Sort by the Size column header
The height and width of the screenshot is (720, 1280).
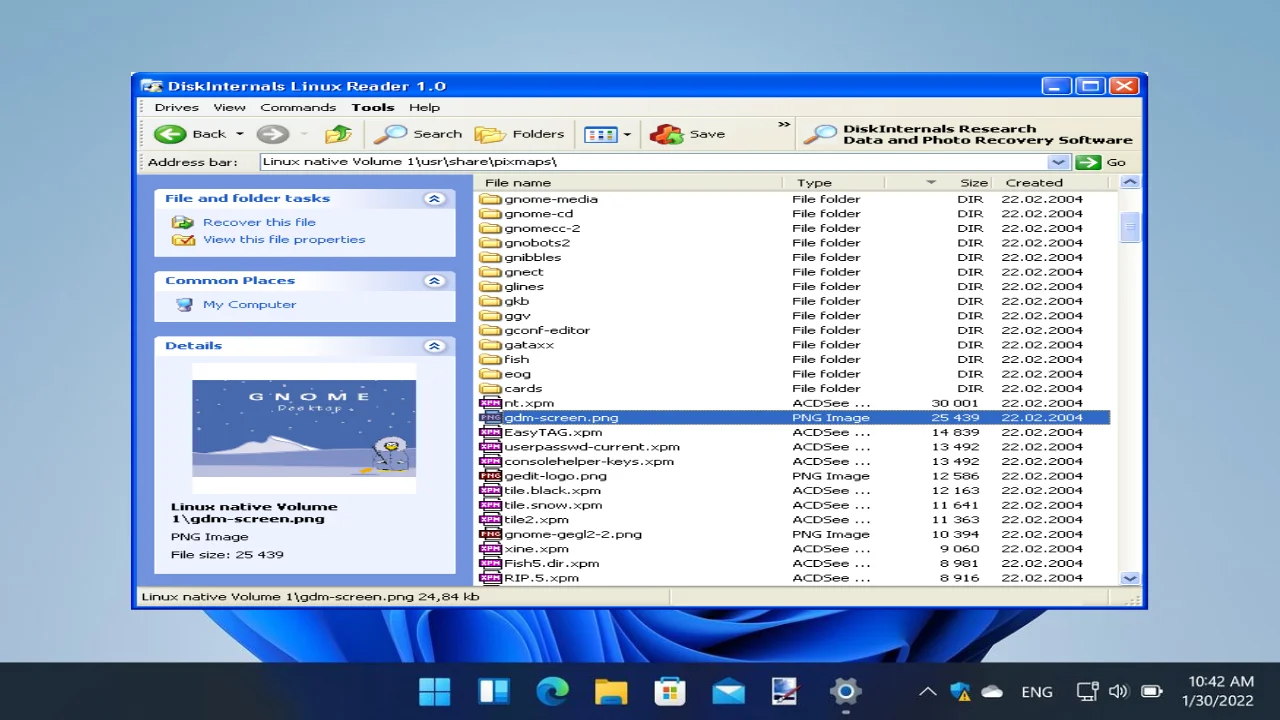(x=973, y=183)
